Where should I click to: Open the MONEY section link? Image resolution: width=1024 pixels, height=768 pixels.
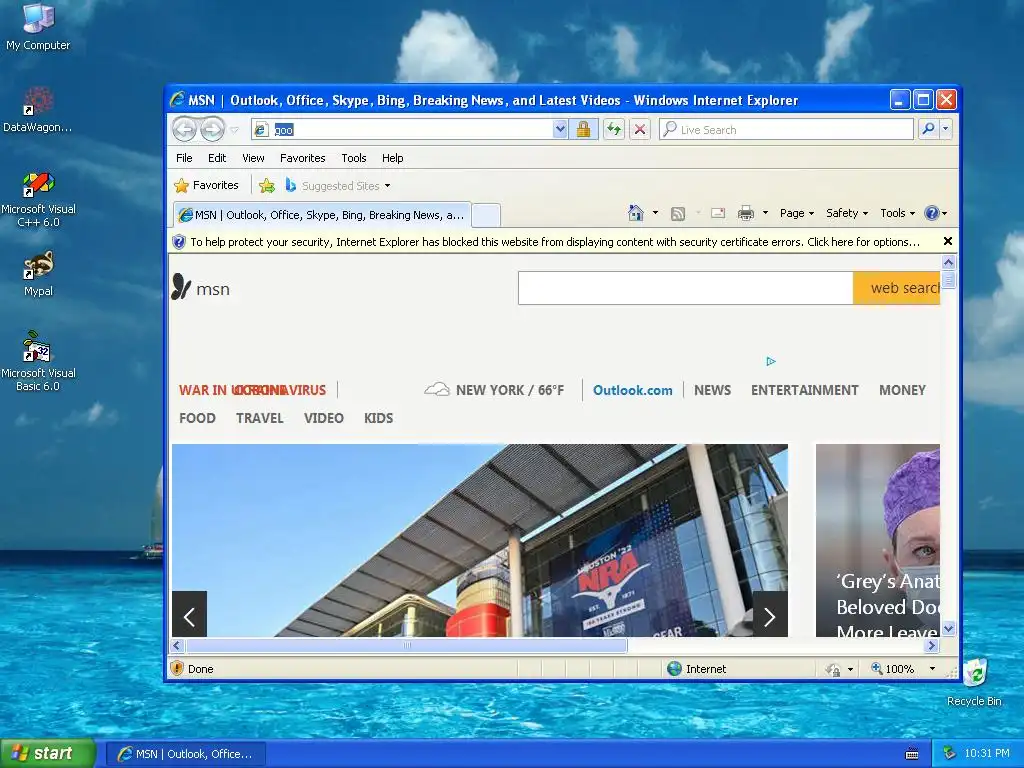[902, 390]
